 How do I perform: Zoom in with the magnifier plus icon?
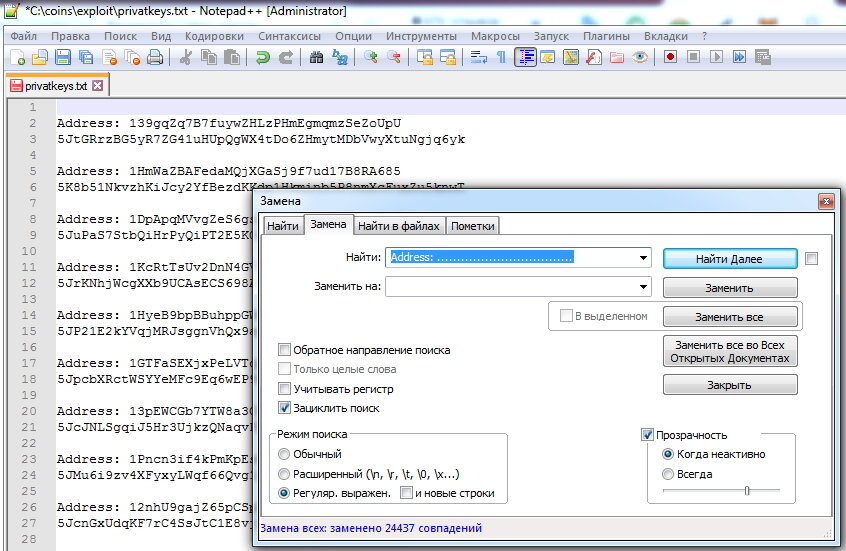tap(371, 57)
